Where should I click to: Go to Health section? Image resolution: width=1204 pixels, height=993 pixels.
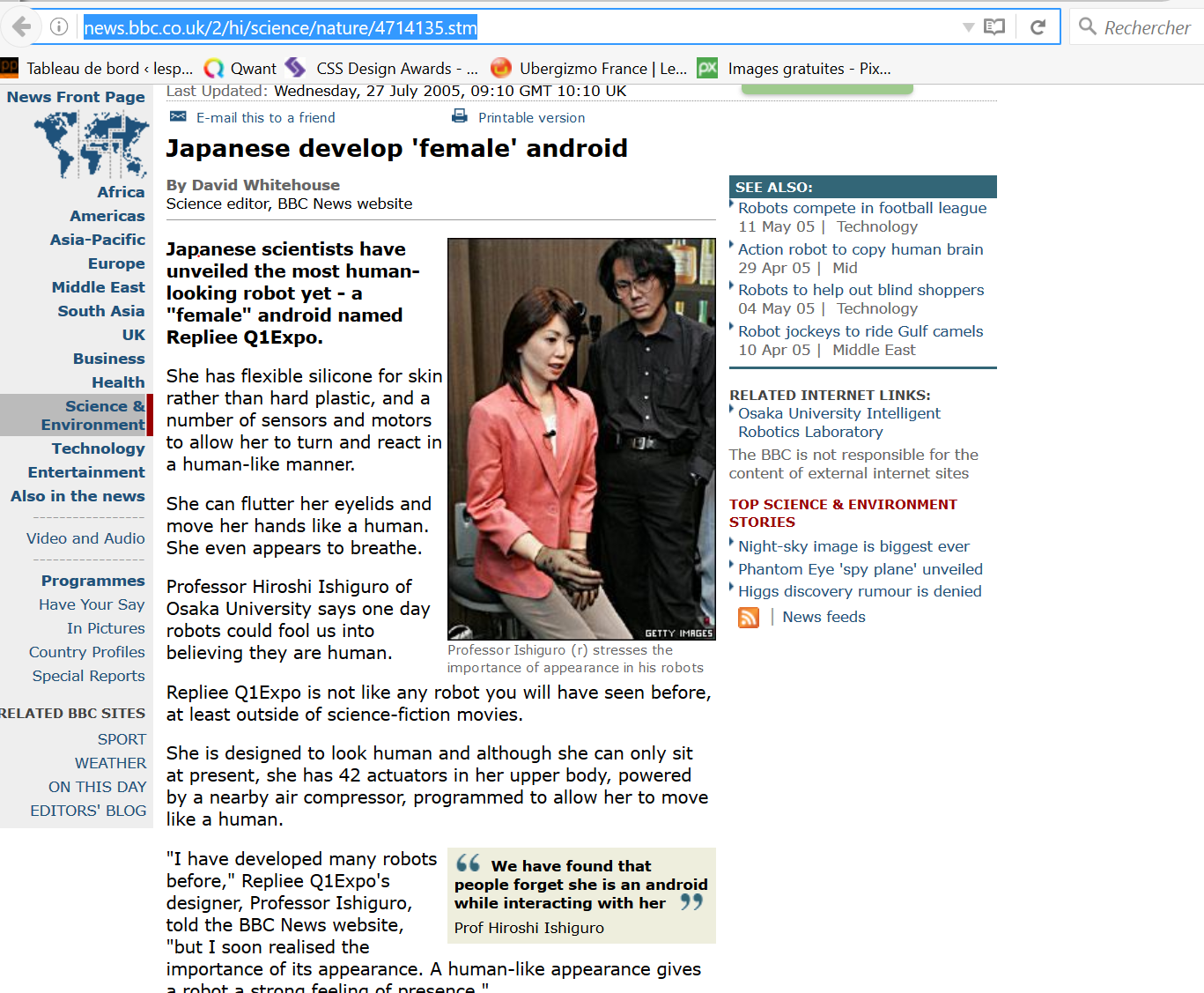pos(118,382)
